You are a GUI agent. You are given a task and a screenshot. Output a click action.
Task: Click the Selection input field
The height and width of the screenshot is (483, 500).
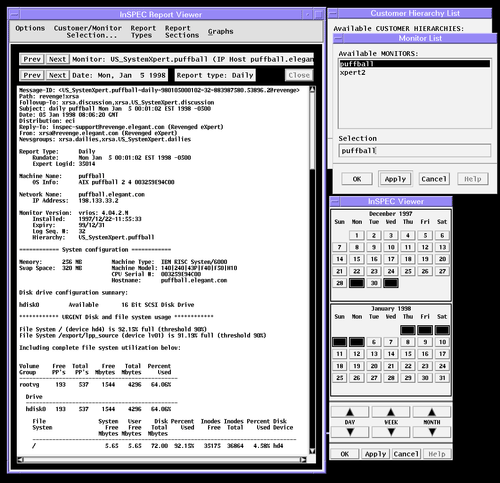415,151
